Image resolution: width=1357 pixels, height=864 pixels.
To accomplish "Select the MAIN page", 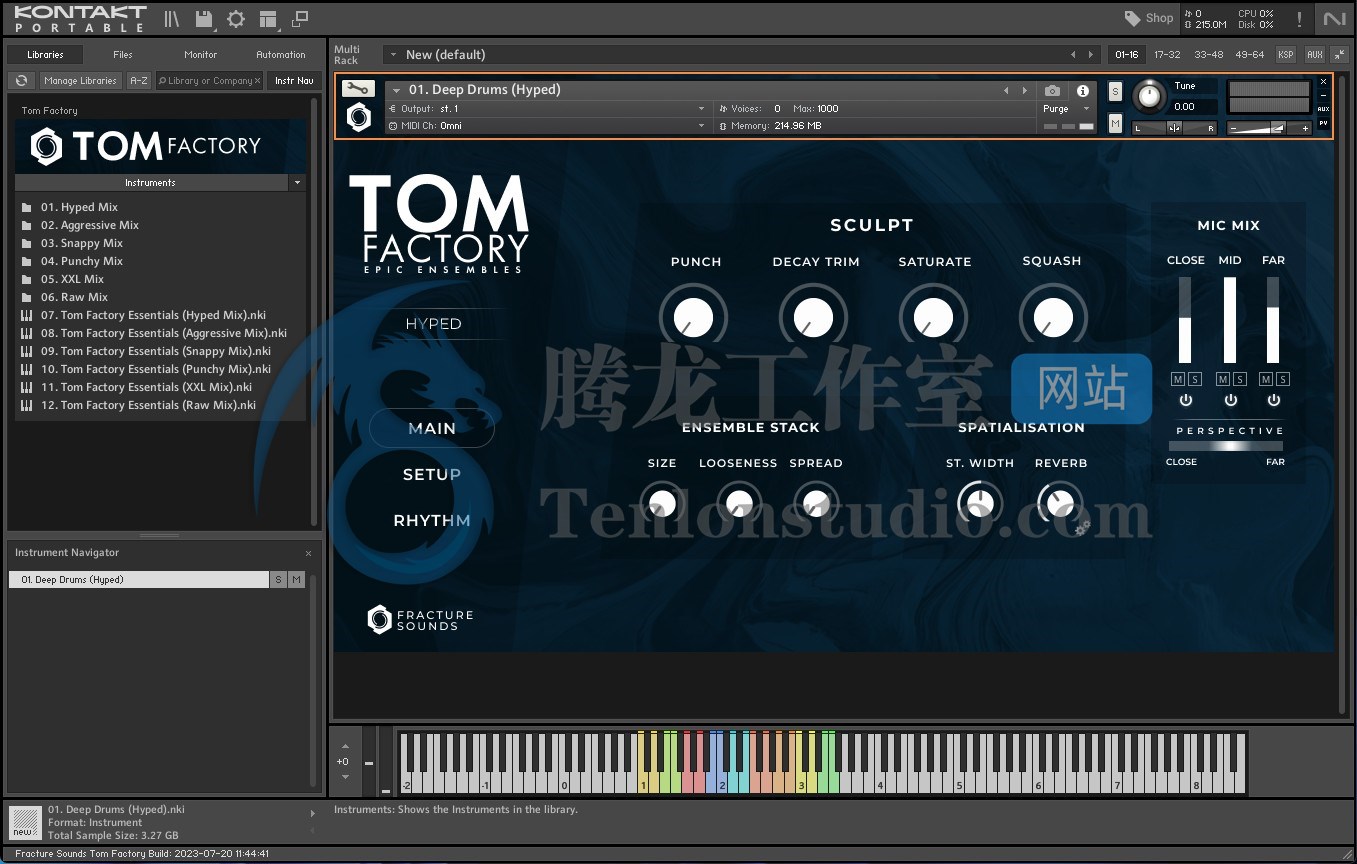I will click(x=432, y=428).
